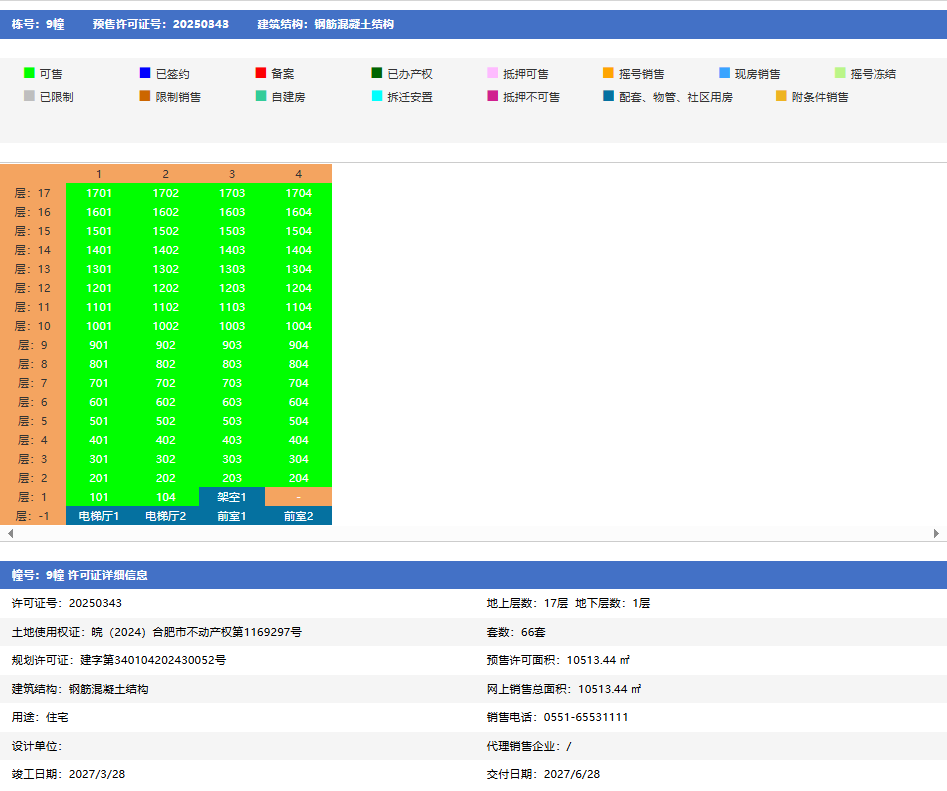Screen dimensions: 947x791
Task: Click 销售电话: 0551-65531111
Action: tap(557, 717)
